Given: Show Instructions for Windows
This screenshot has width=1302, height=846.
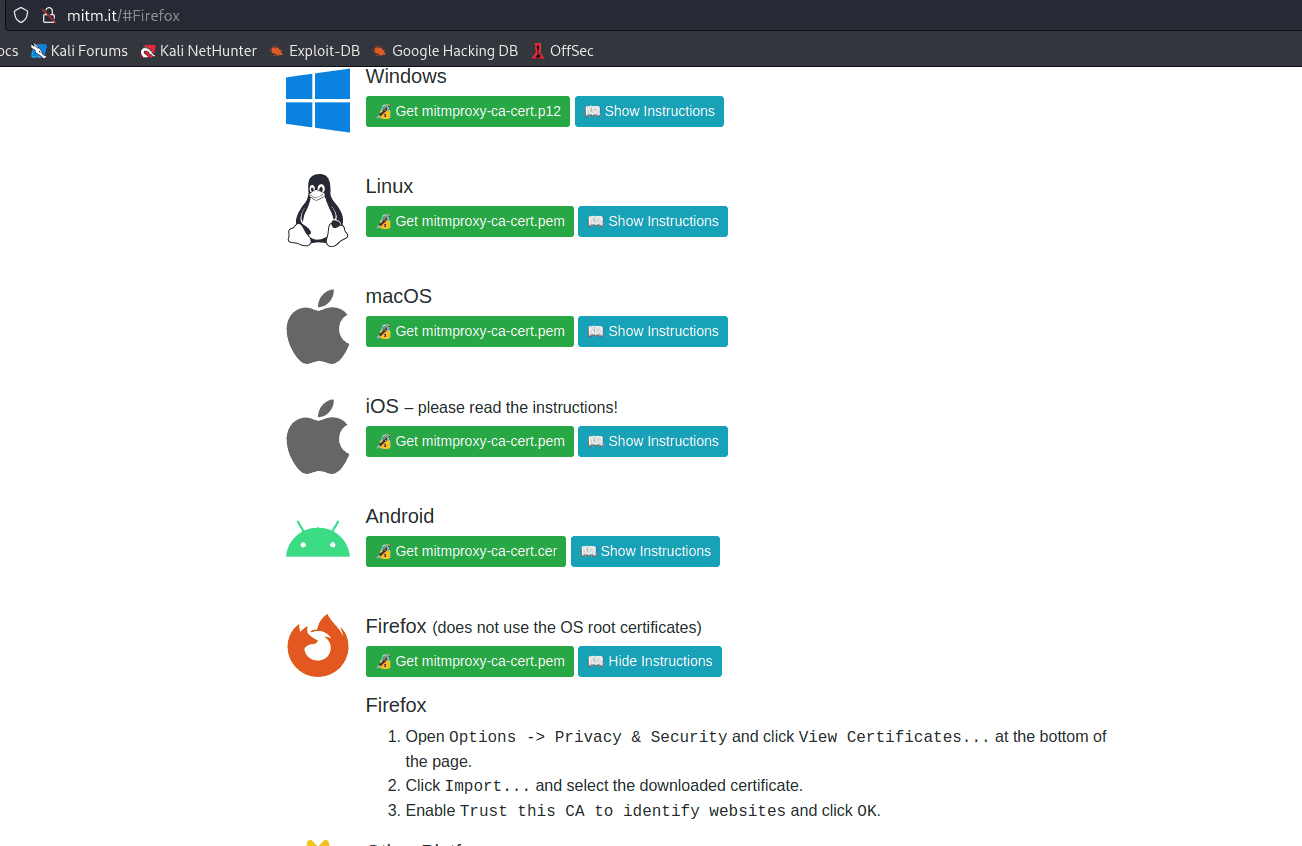Looking at the screenshot, I should [x=649, y=112].
